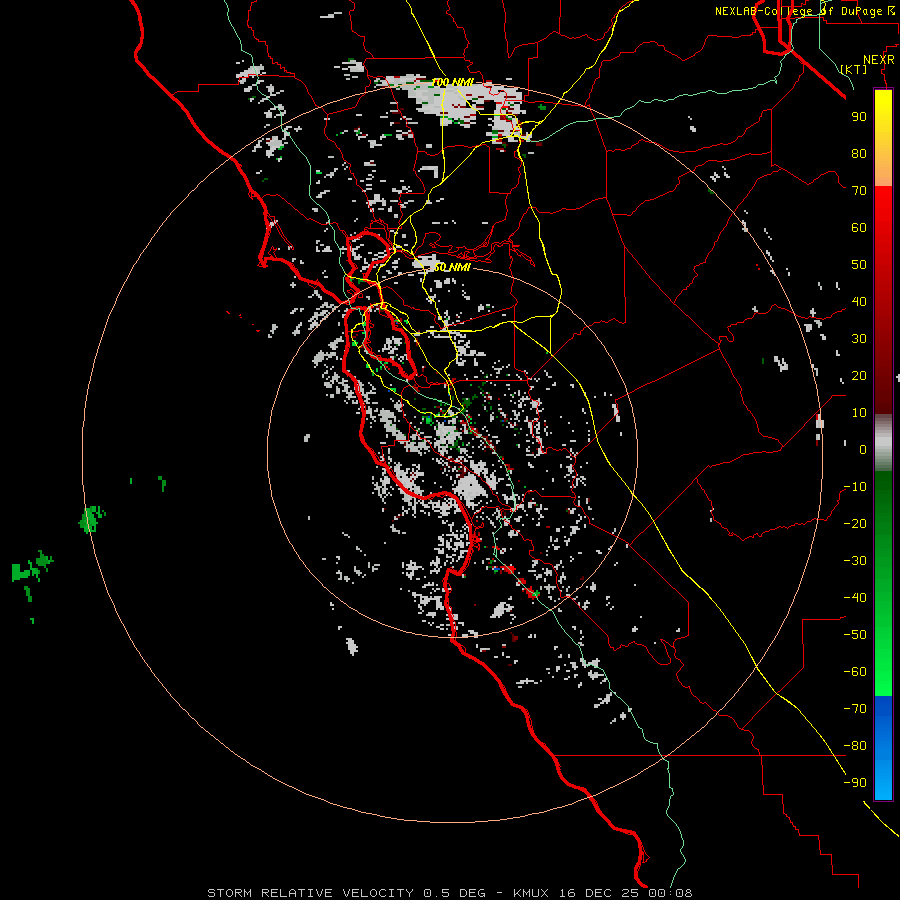Click the 90 value on velocity scale
900x900 pixels.
pyautogui.click(x=859, y=117)
